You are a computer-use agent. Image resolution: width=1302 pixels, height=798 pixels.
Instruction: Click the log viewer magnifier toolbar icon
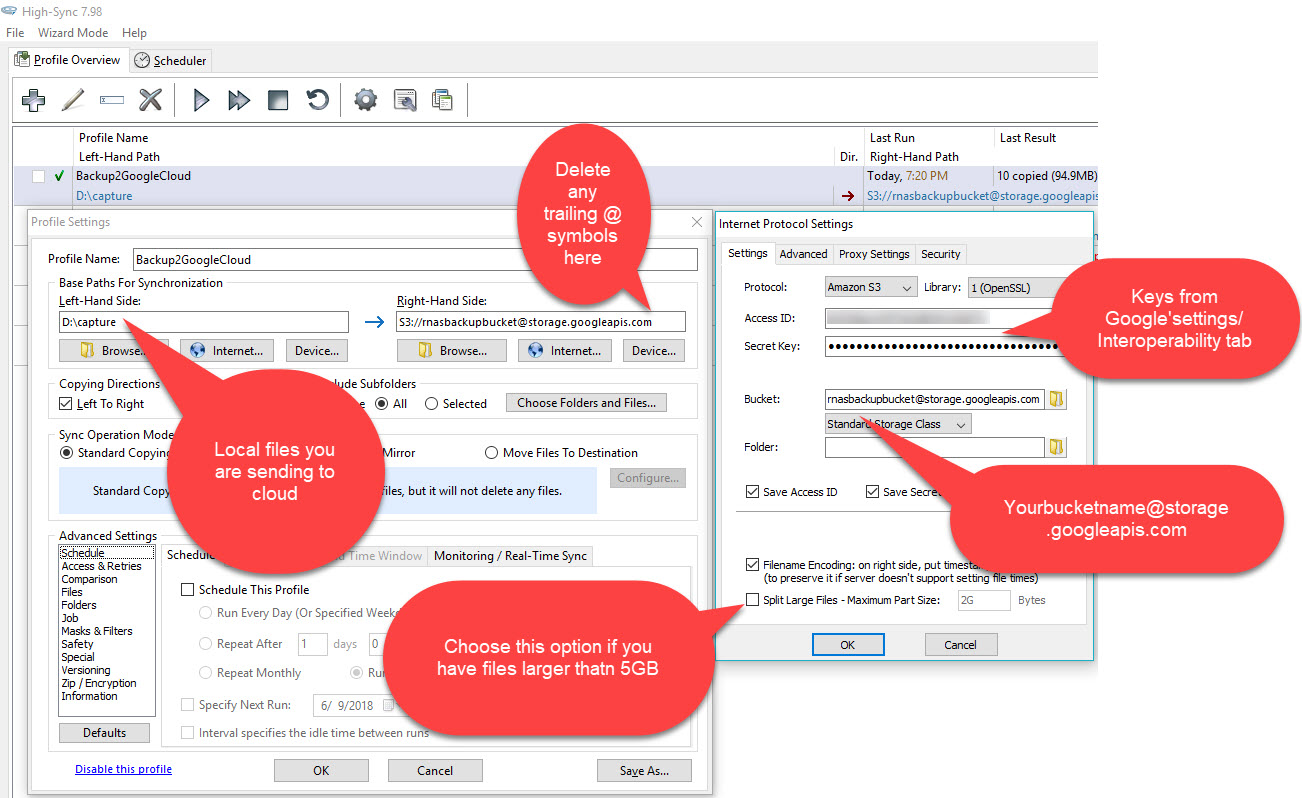click(404, 100)
